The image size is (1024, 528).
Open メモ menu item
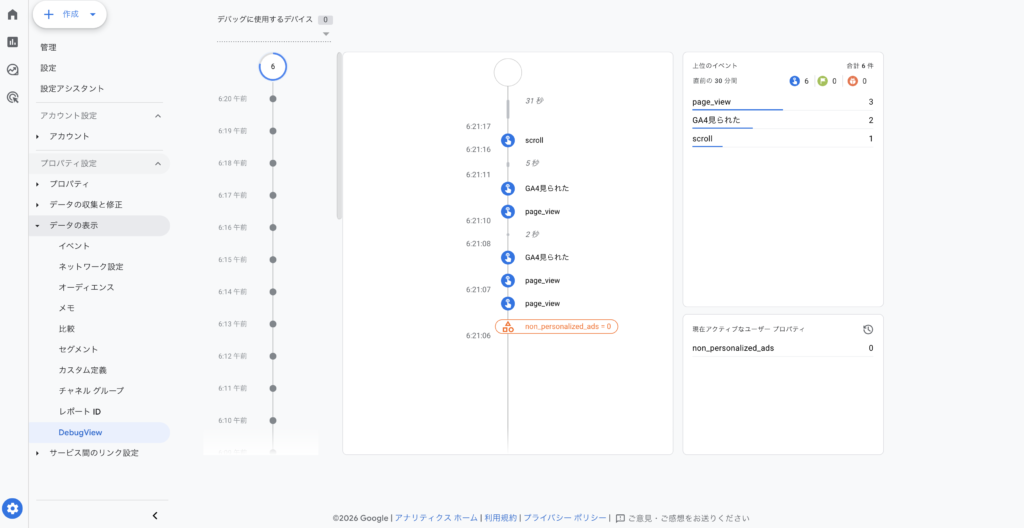pyautogui.click(x=67, y=308)
